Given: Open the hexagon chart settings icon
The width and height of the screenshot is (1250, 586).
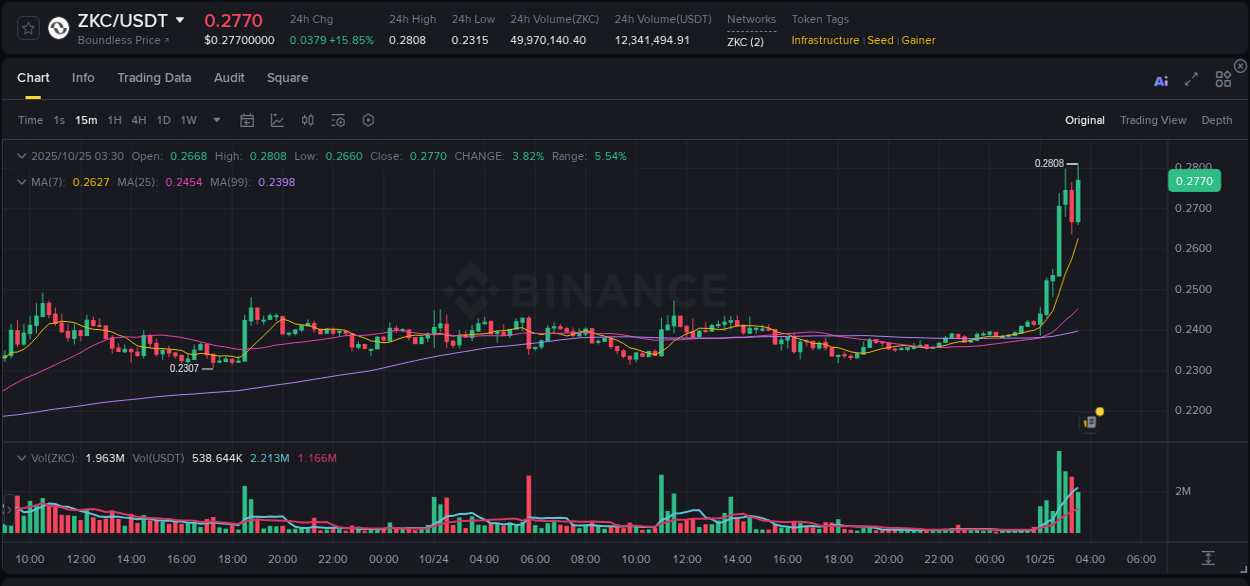Looking at the screenshot, I should click(368, 120).
